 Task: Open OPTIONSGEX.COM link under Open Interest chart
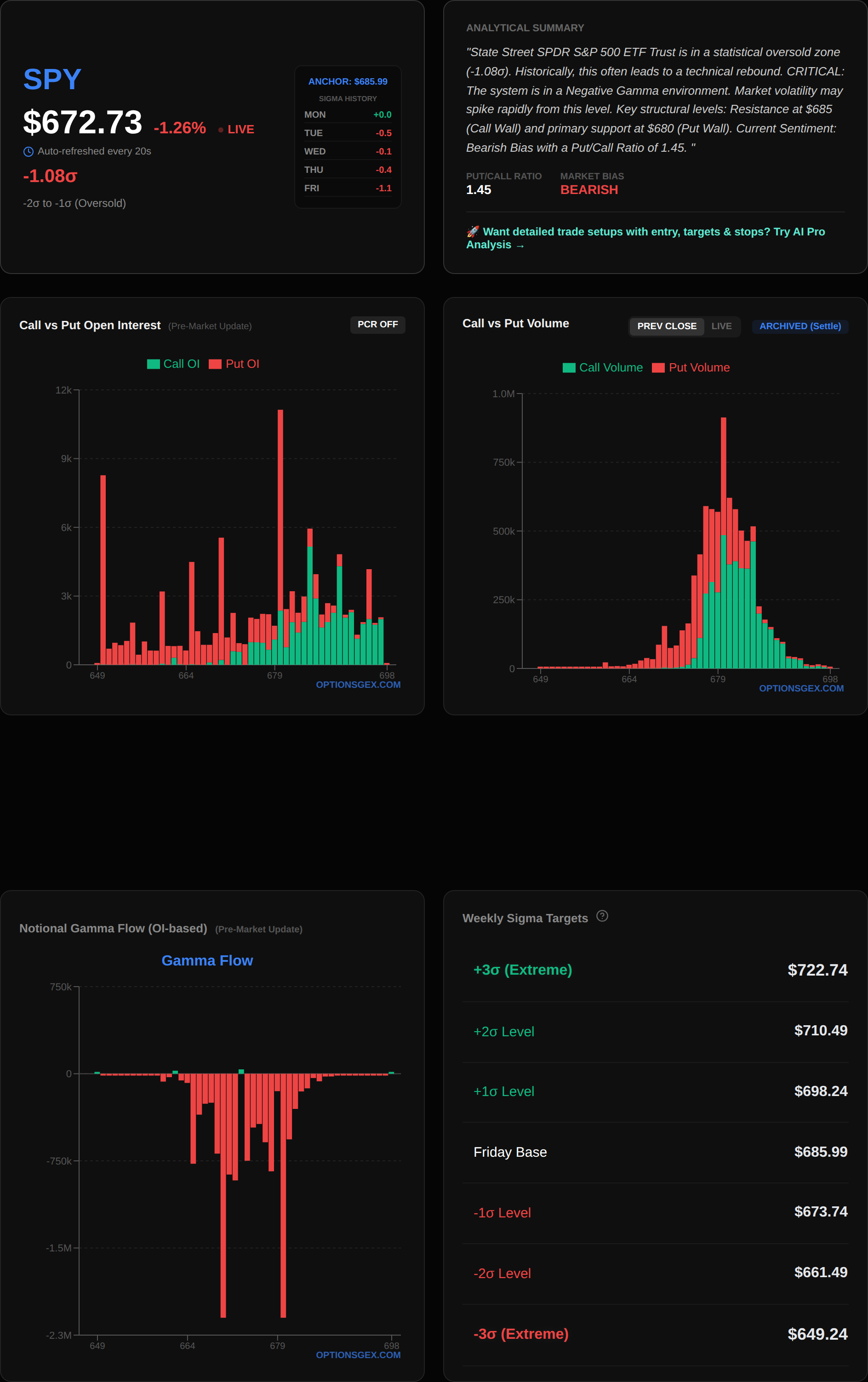tap(358, 685)
